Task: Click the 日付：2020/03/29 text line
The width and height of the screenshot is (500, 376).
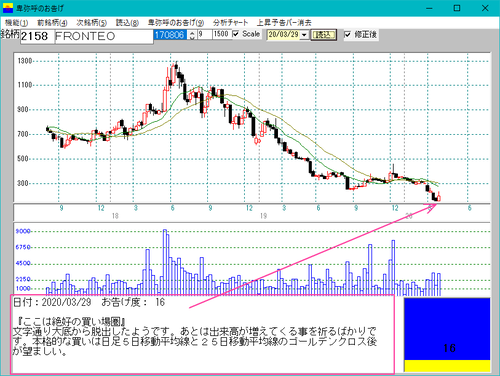Action: coord(52,302)
